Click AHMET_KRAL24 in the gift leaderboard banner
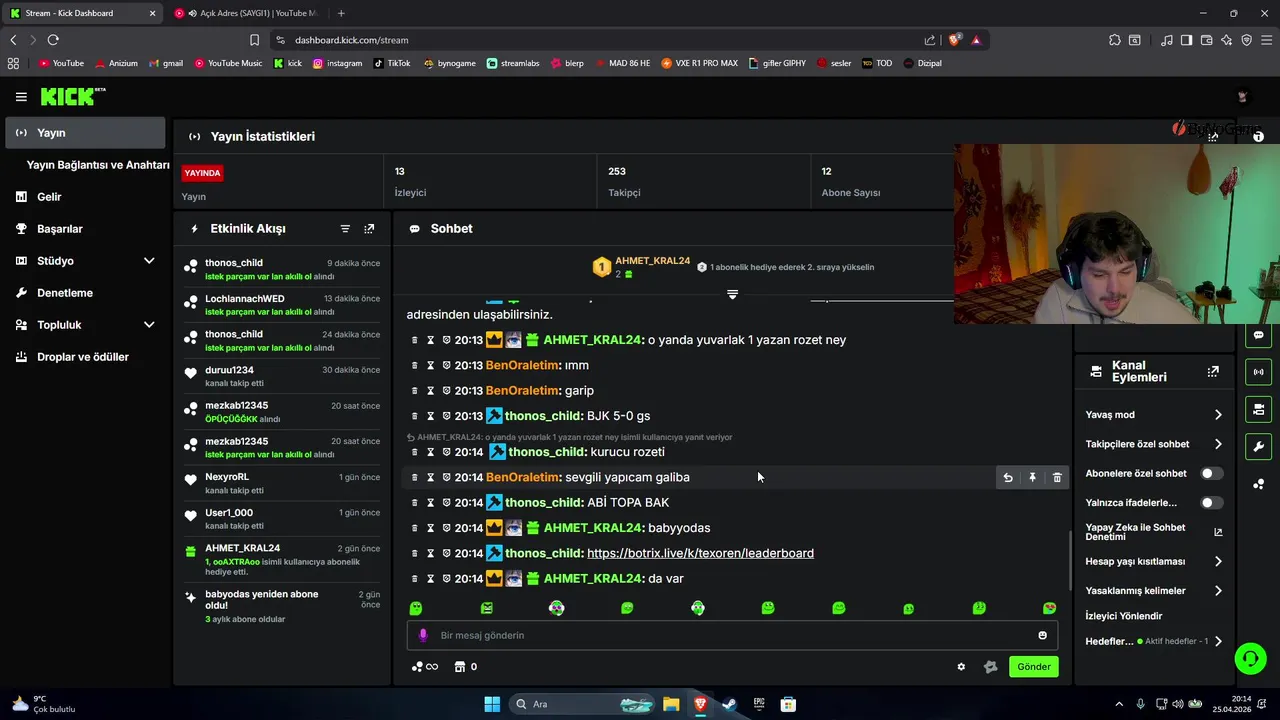 click(x=652, y=261)
